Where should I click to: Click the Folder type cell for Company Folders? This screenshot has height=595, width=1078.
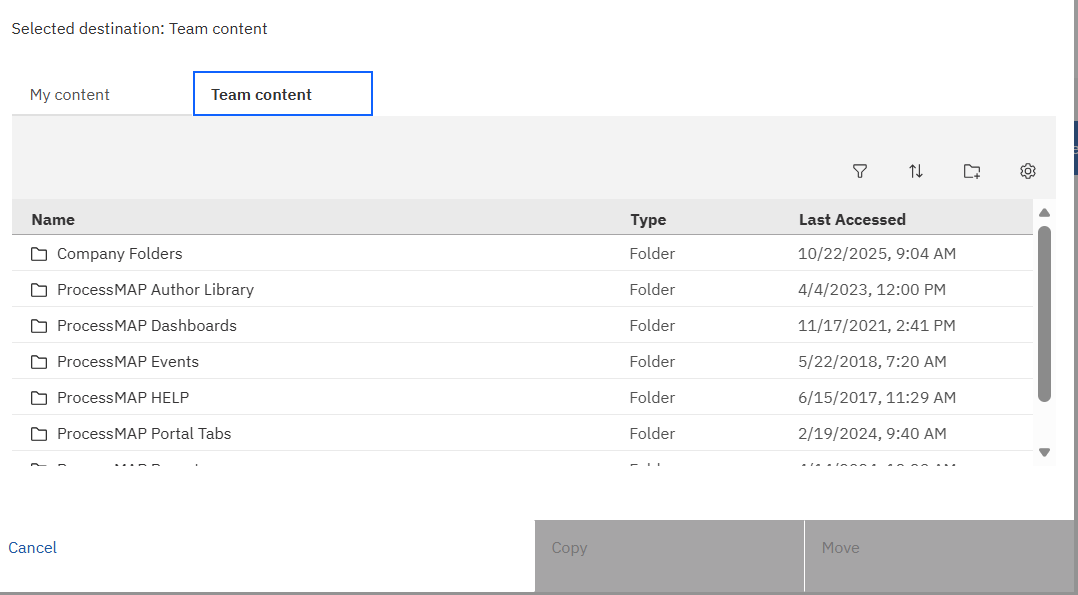click(x=652, y=254)
